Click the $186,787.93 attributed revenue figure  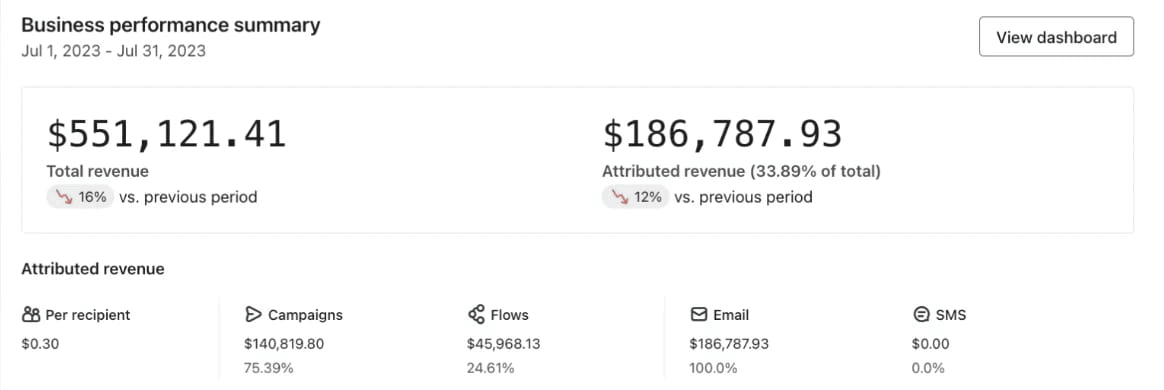click(722, 135)
